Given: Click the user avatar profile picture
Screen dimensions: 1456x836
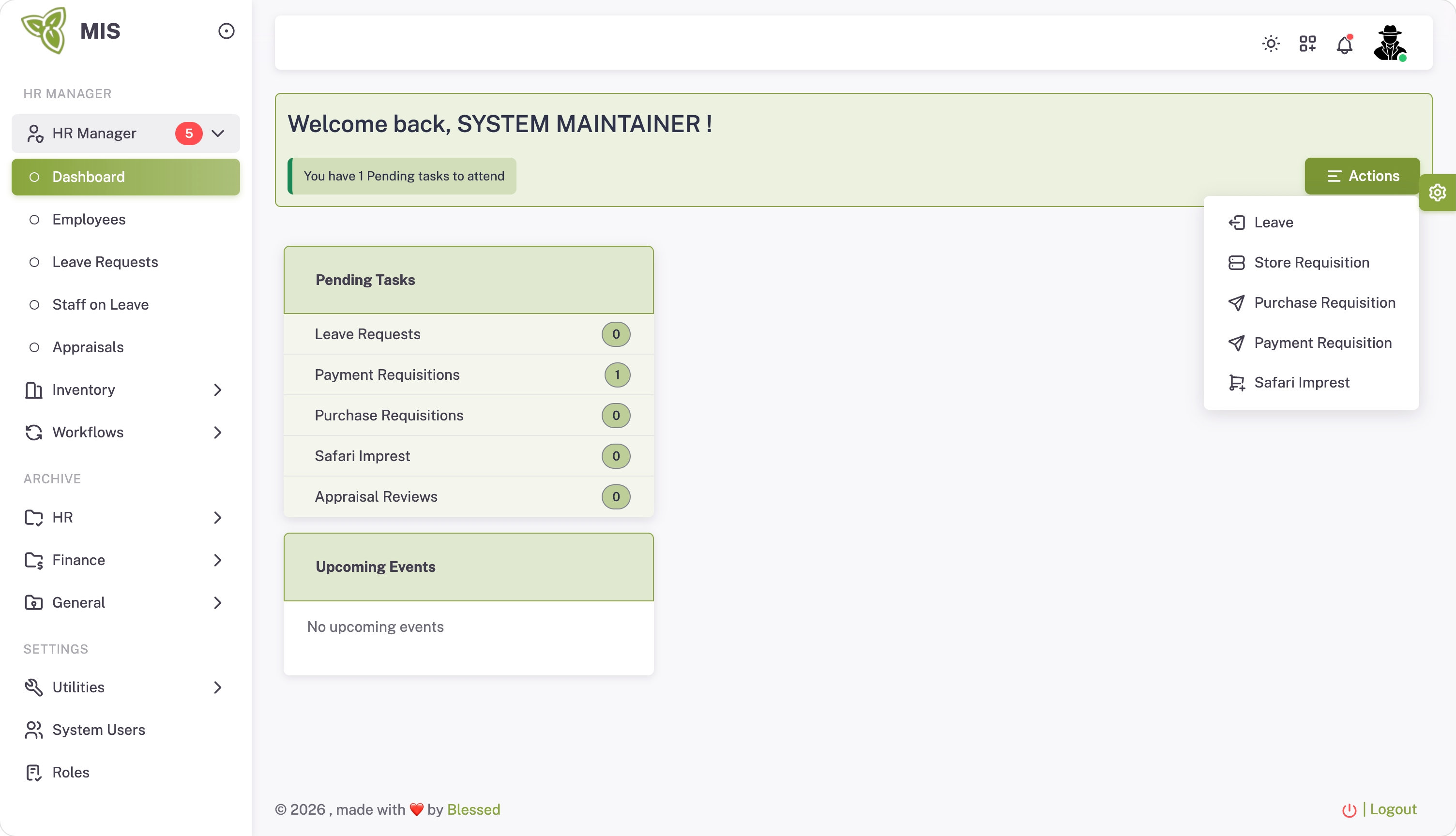Looking at the screenshot, I should (x=1389, y=43).
